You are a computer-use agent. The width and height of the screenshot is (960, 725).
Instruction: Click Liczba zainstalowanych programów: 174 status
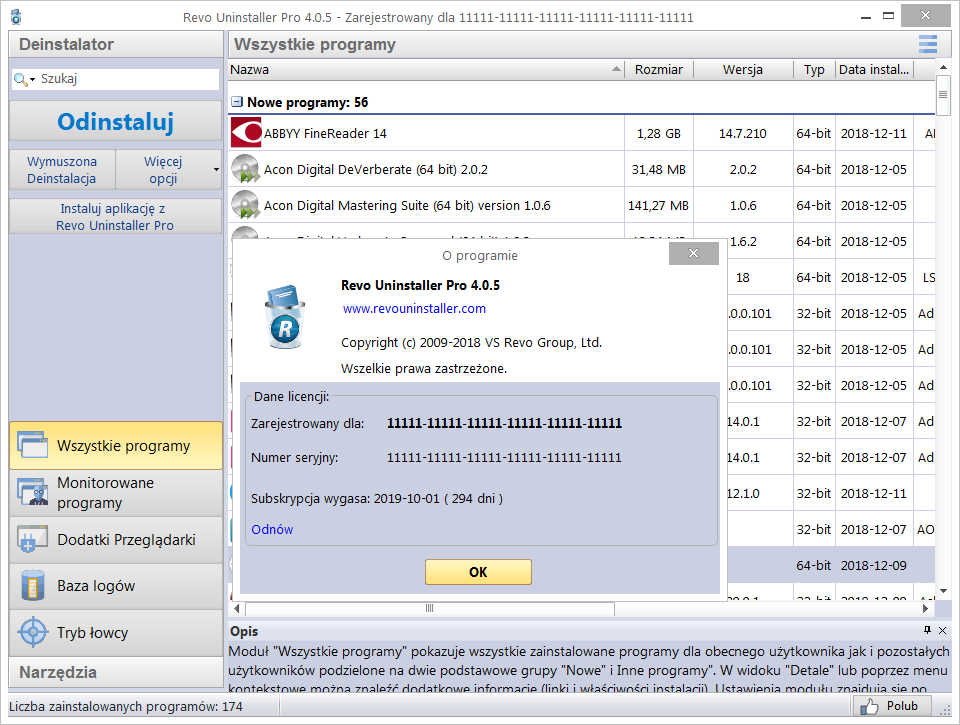pos(126,707)
